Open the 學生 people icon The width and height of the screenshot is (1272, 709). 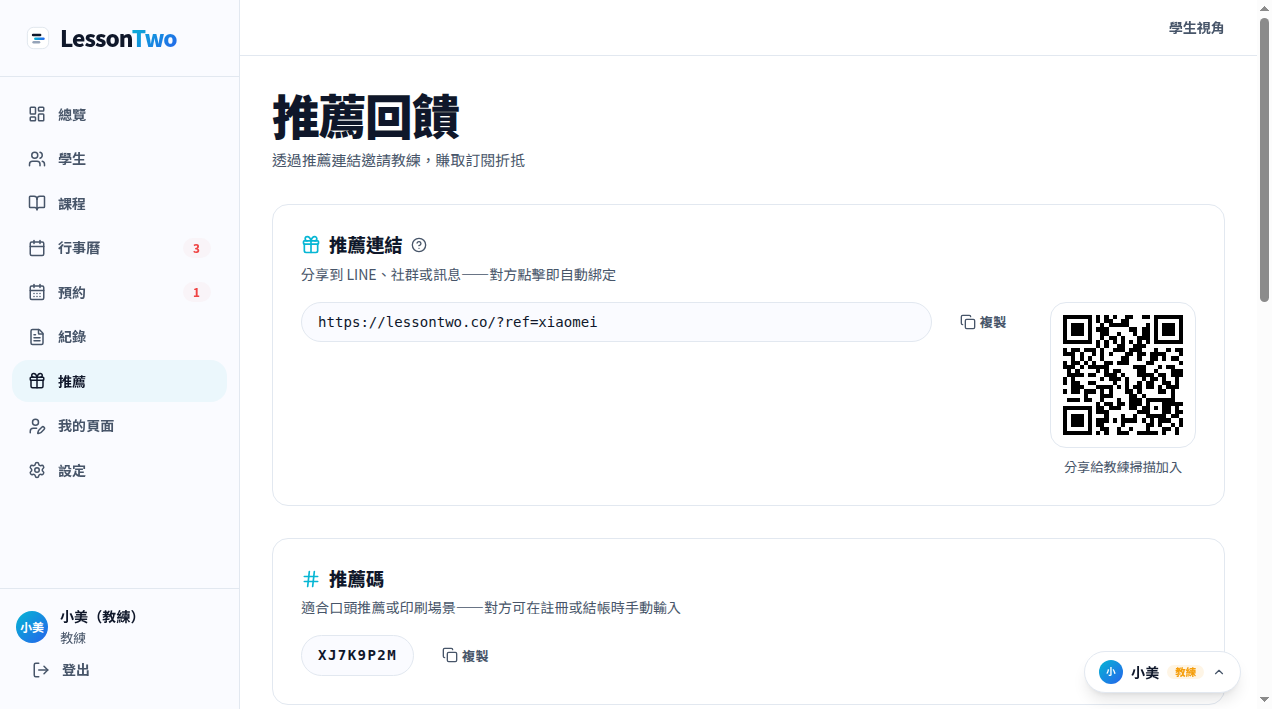pos(37,159)
